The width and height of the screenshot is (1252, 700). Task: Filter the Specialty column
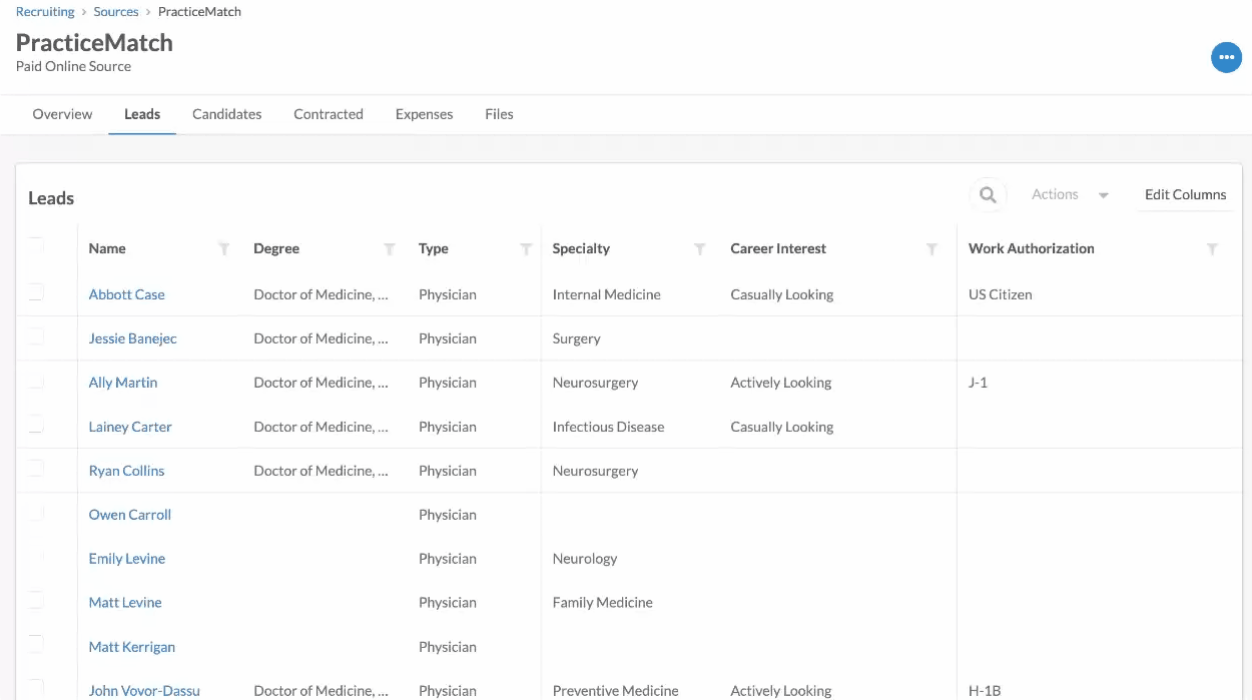pos(700,249)
